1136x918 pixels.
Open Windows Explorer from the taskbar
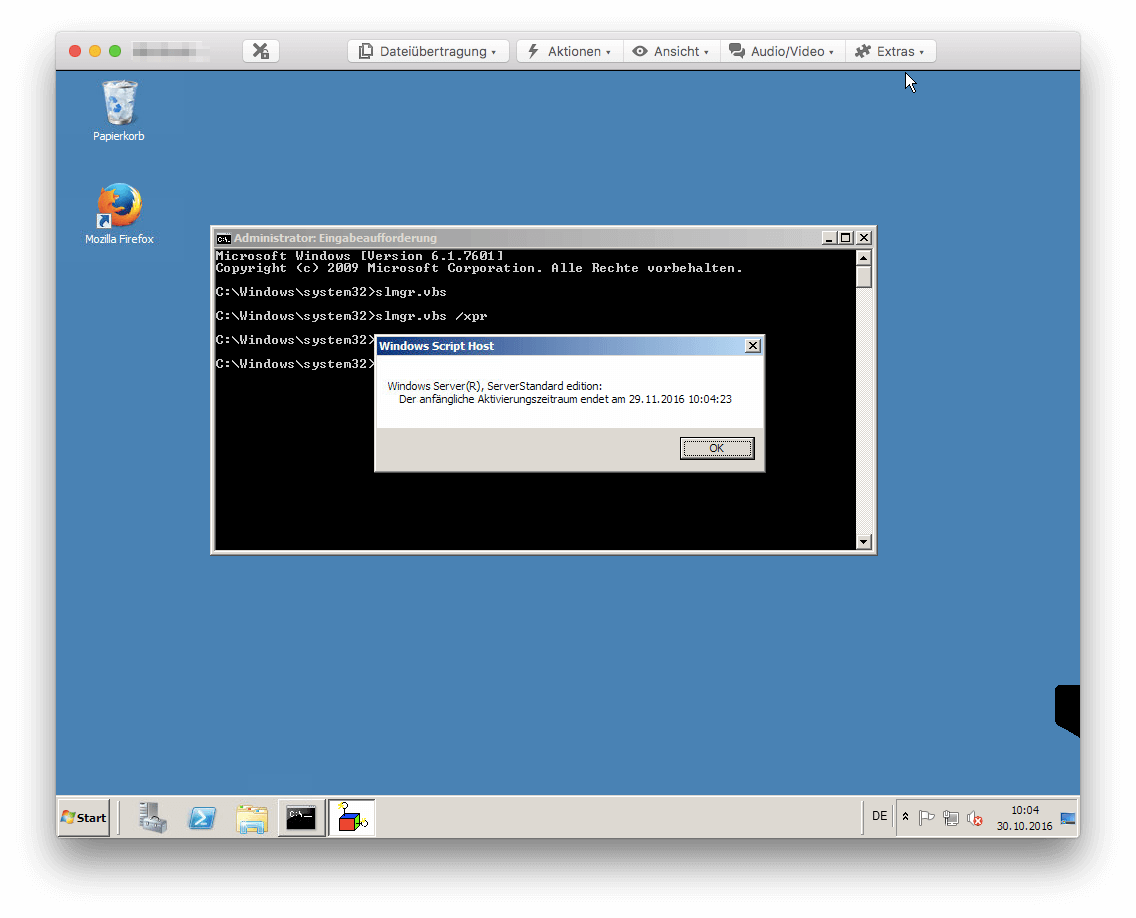pyautogui.click(x=251, y=818)
